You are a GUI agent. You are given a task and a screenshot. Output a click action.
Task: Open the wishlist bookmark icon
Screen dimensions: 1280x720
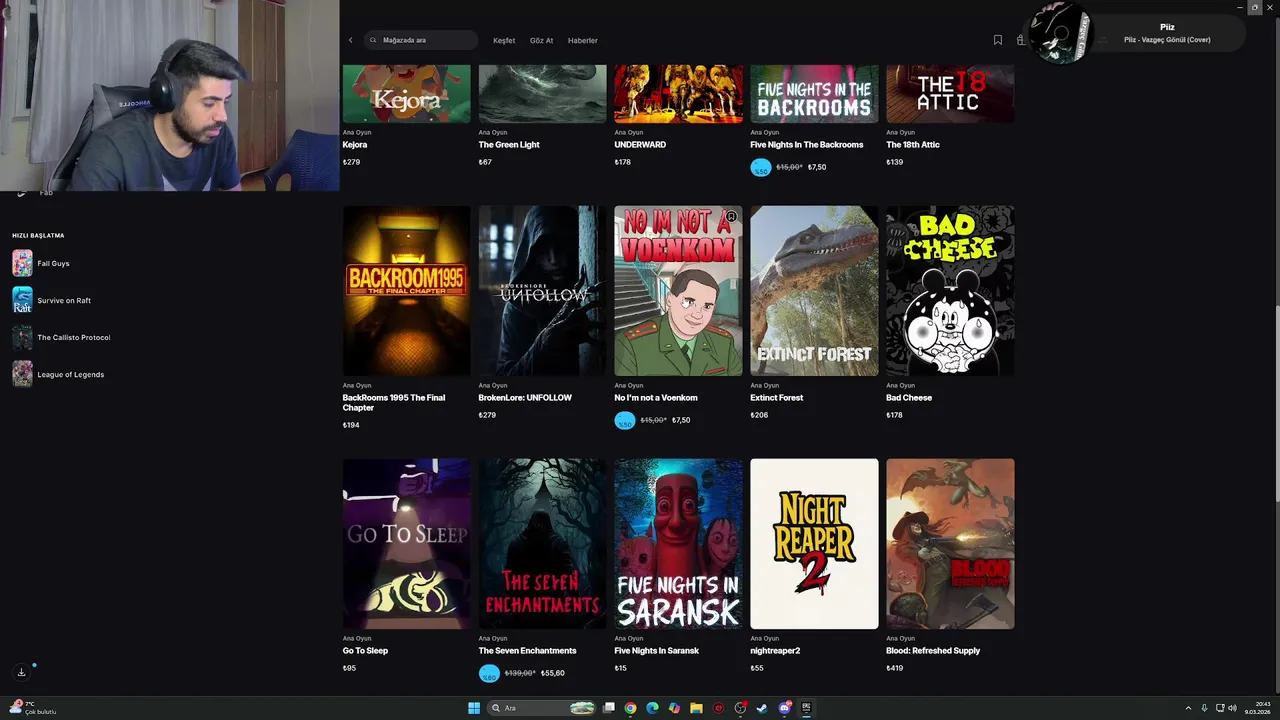[997, 40]
